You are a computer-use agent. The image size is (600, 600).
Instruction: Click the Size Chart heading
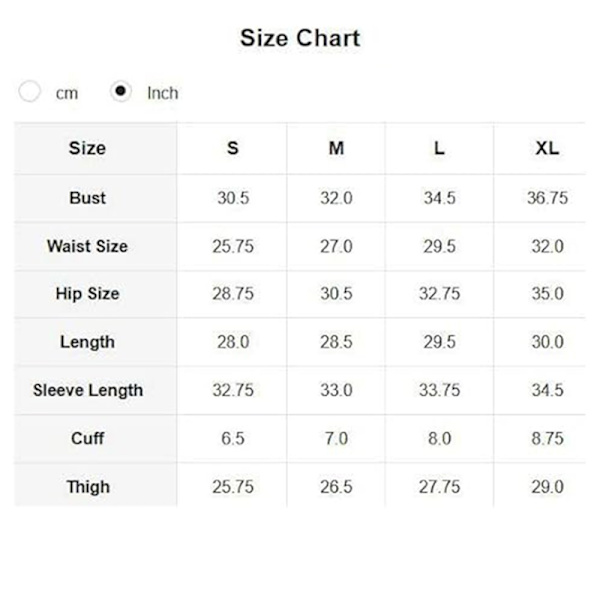click(299, 39)
